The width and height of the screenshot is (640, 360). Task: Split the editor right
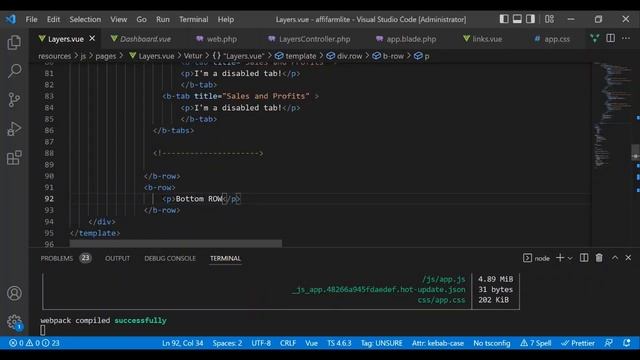coord(611,38)
